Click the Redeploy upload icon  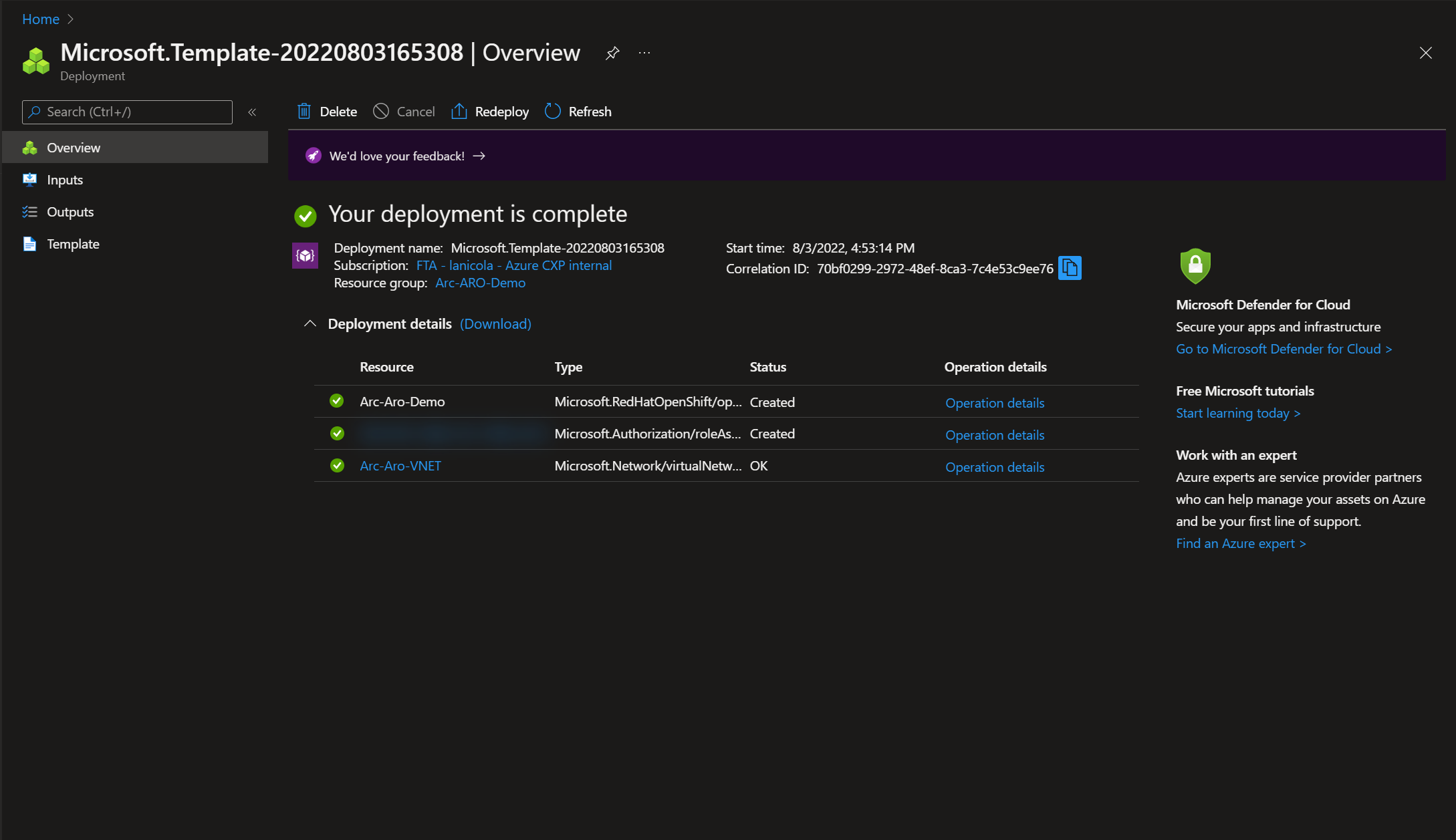coord(459,112)
